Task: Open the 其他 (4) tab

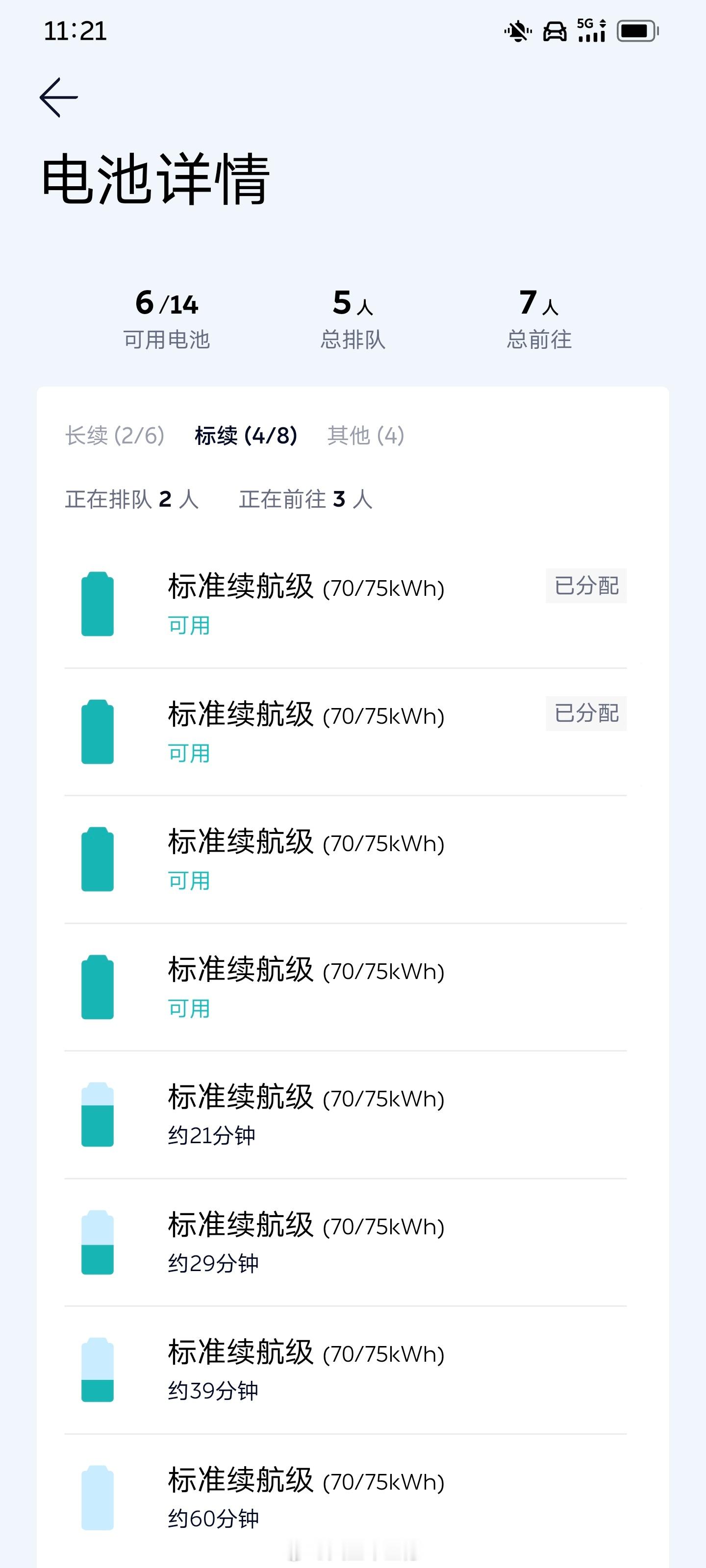Action: point(365,435)
